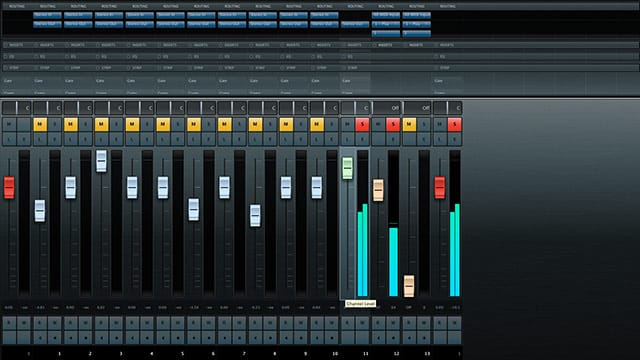This screenshot has height=360, width=640.
Task: Open channel 10 input routing dropdown
Action: pyautogui.click(x=324, y=15)
